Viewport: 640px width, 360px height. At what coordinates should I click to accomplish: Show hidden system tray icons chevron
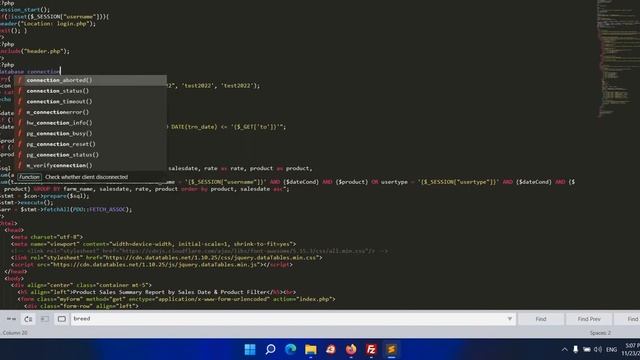(564, 349)
